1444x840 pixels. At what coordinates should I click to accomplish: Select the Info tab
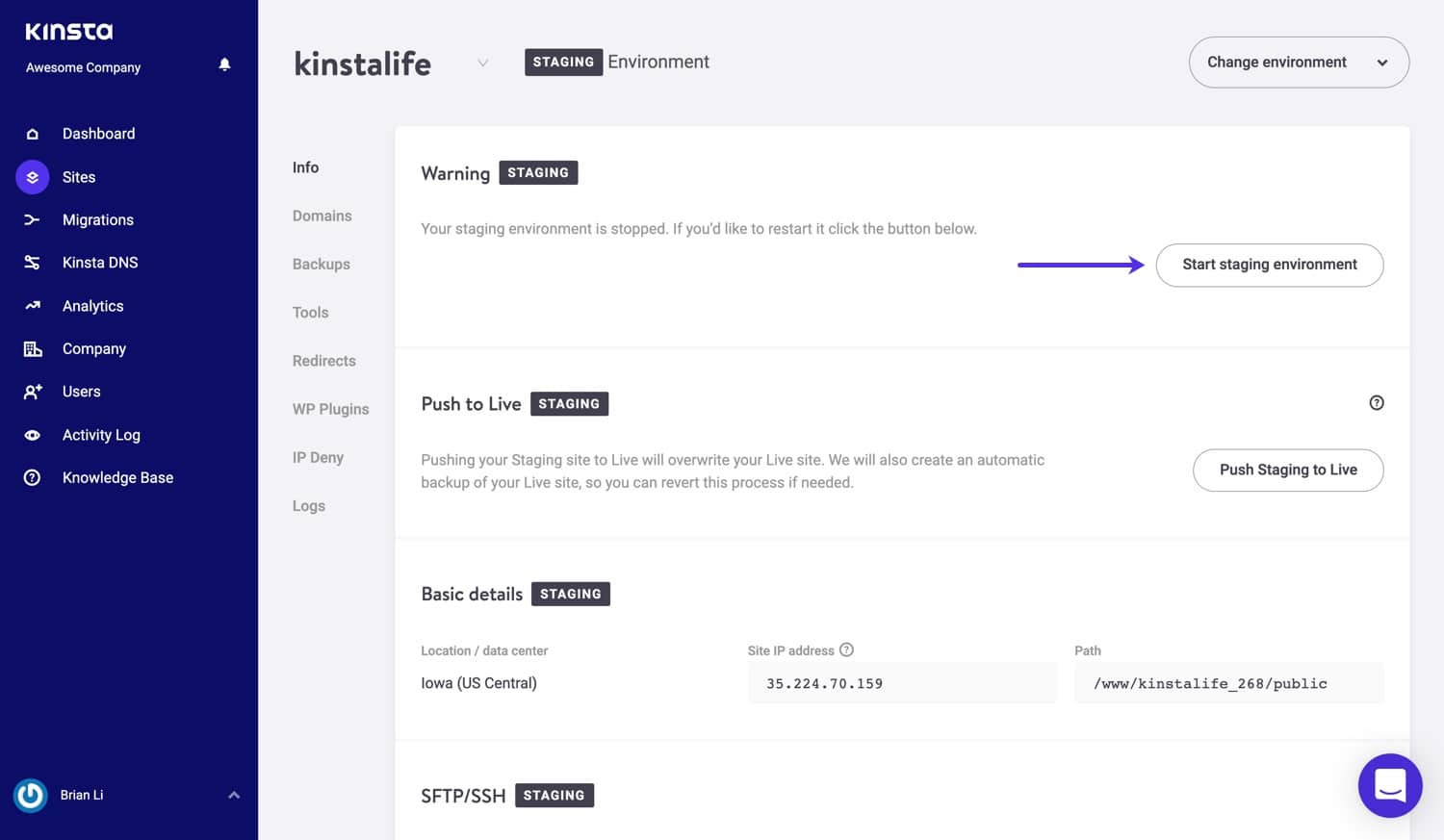306,167
